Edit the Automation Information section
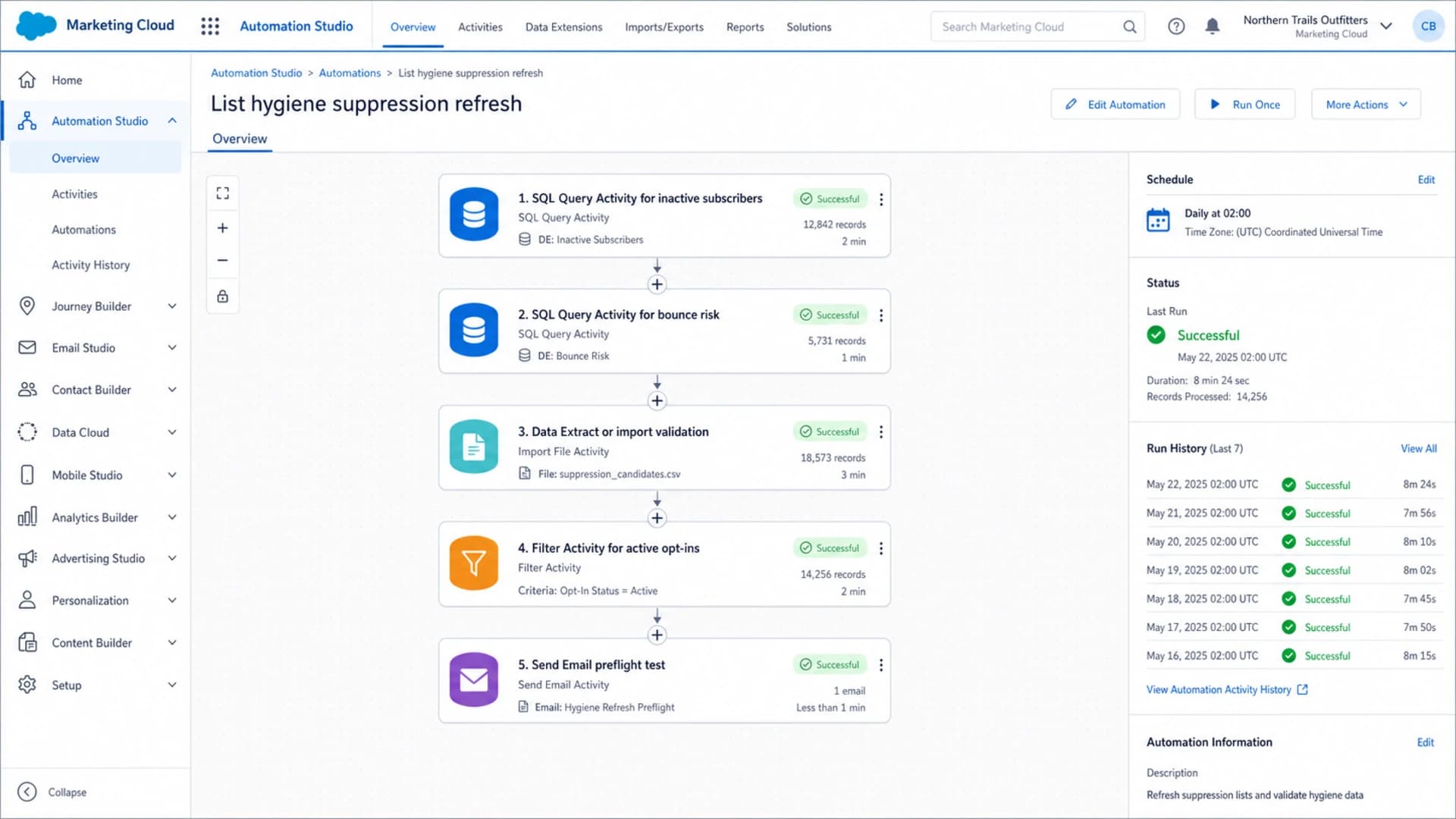 coord(1425,742)
